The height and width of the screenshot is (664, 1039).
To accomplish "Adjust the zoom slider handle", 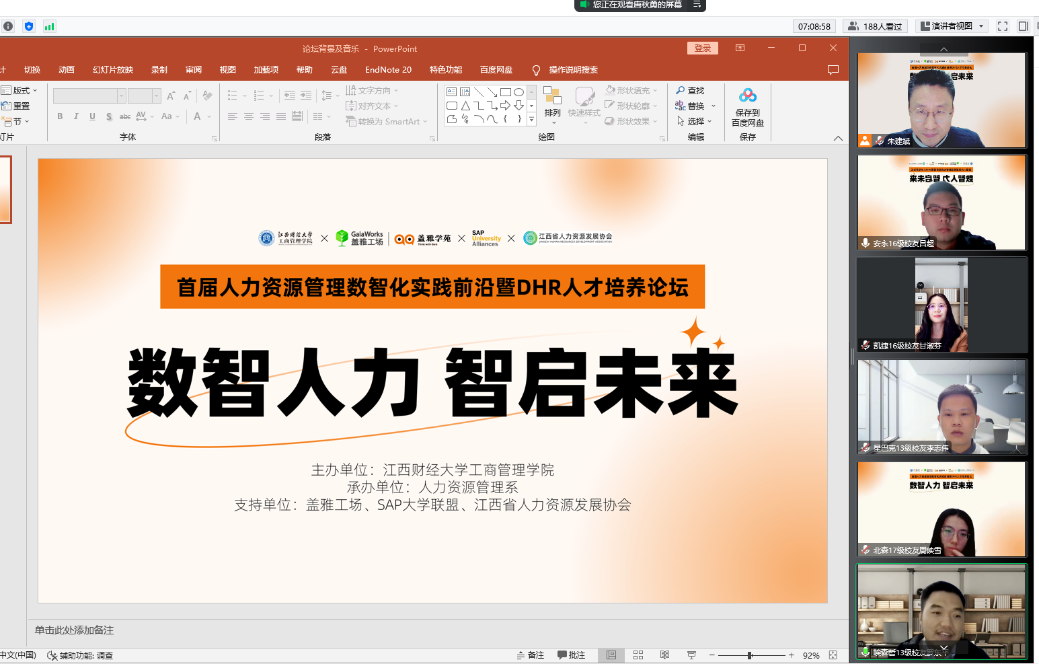I will (x=749, y=655).
